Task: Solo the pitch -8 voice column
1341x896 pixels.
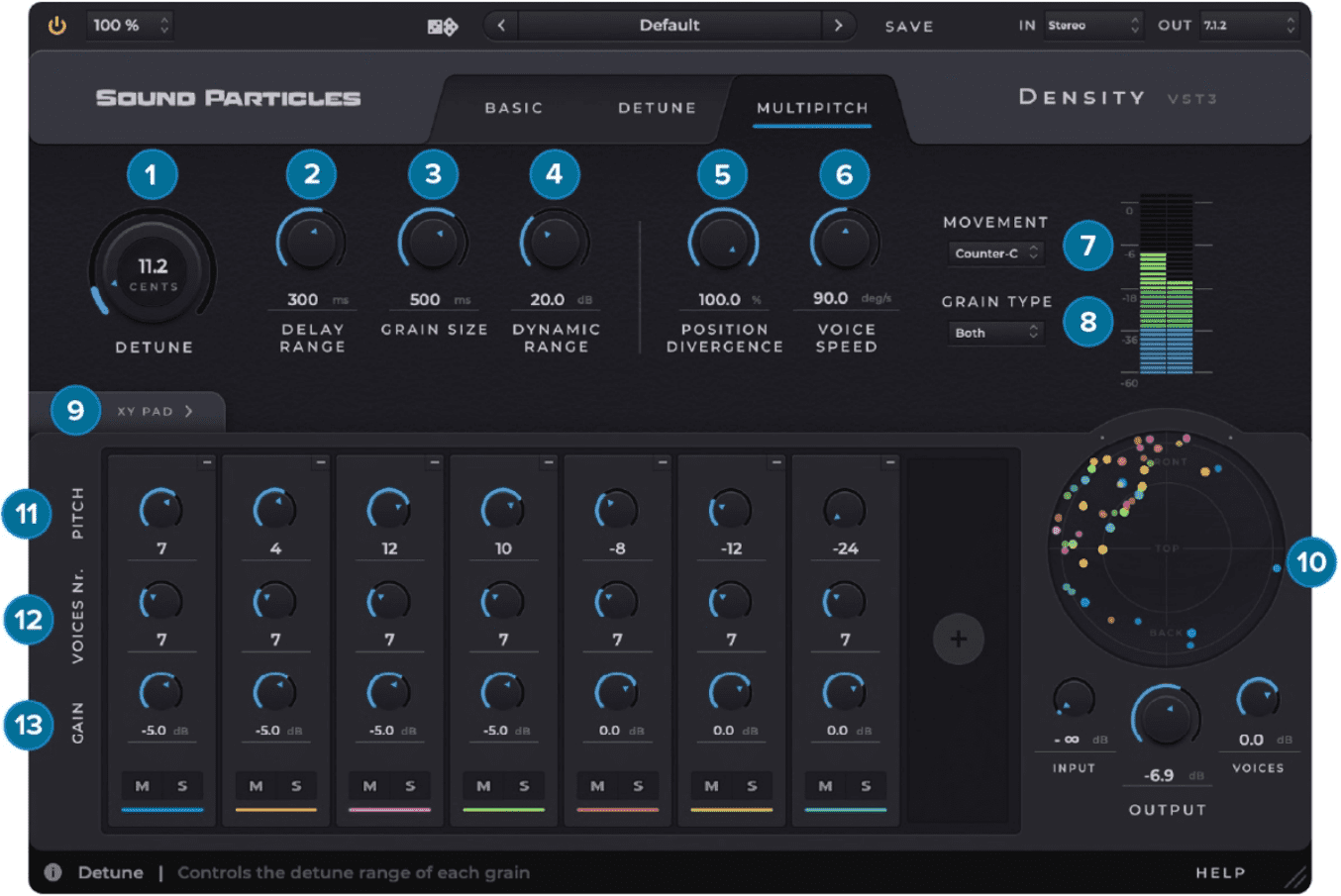Action: click(x=638, y=786)
